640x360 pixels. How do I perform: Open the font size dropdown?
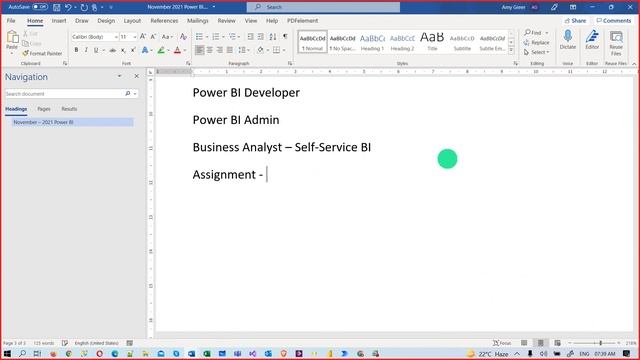(135, 37)
